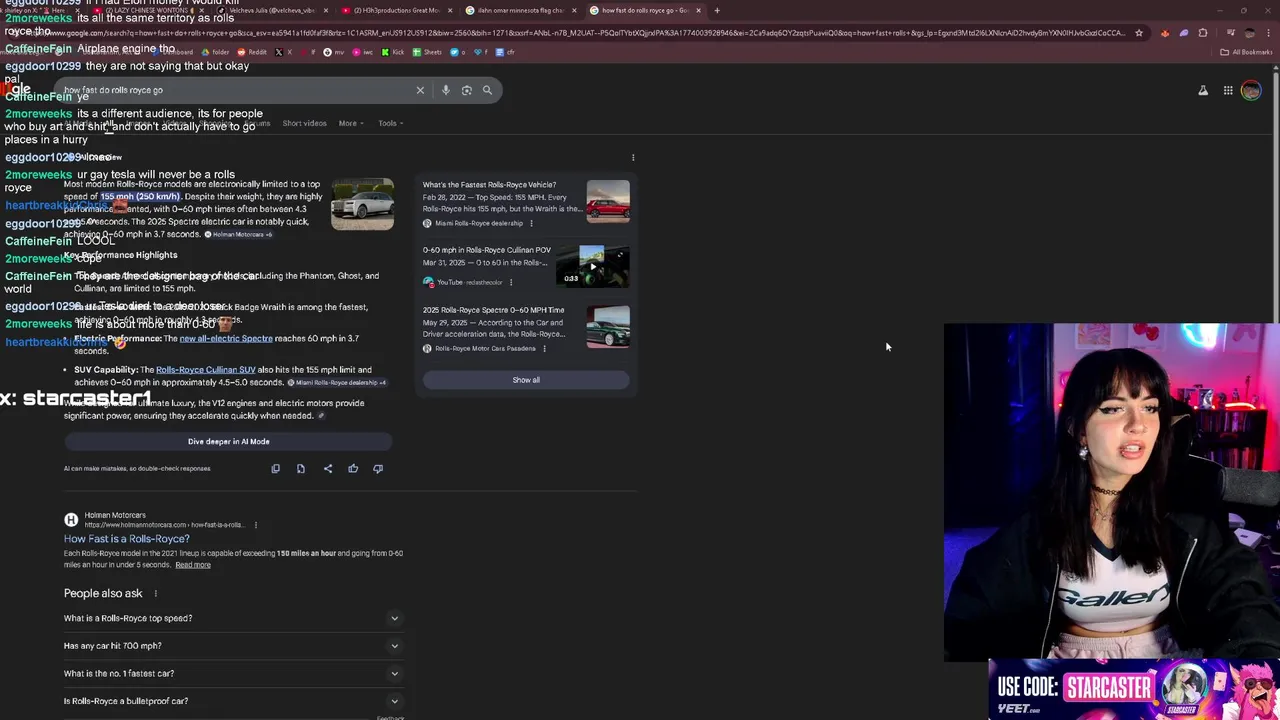Clear the search box with the X icon
Screen dimensions: 1280x720
pos(420,90)
